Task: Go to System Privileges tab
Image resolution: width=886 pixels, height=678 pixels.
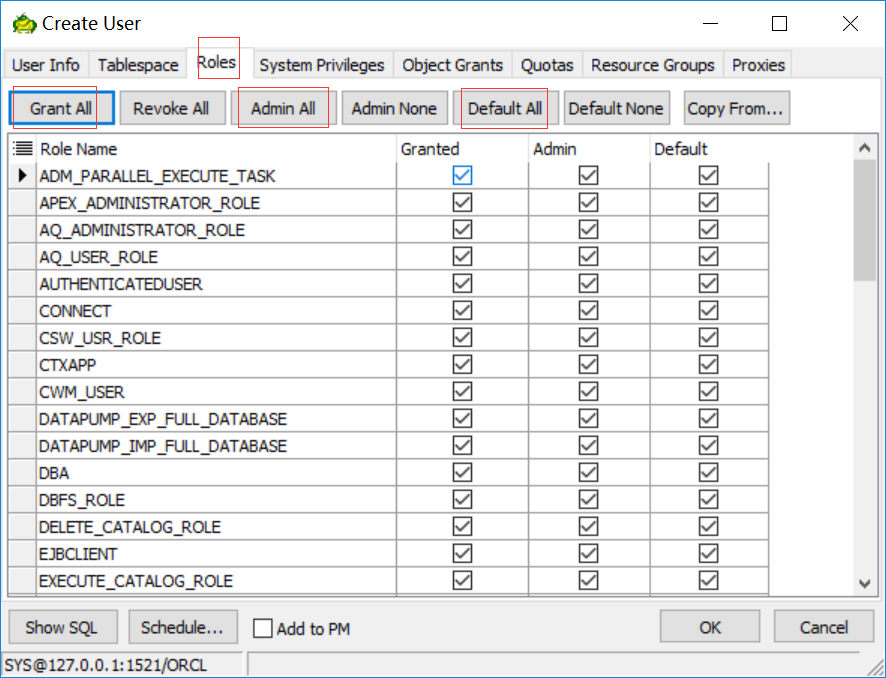Action: 322,65
